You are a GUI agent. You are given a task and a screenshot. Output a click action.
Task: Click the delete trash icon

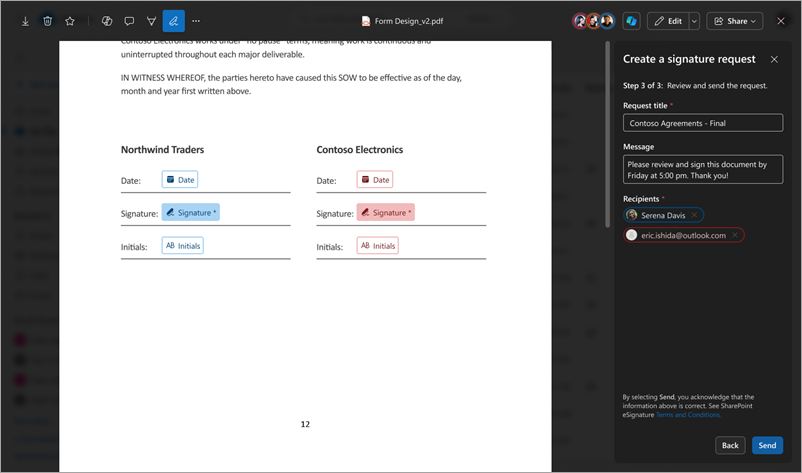(x=48, y=21)
